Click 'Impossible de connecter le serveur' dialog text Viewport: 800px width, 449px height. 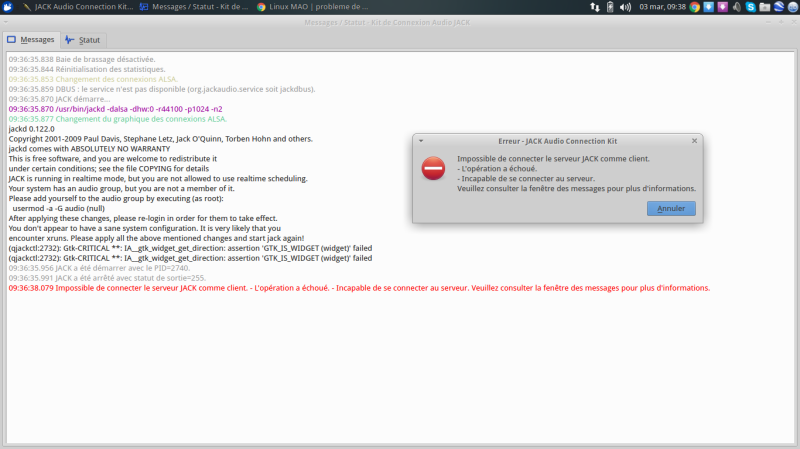(x=554, y=159)
